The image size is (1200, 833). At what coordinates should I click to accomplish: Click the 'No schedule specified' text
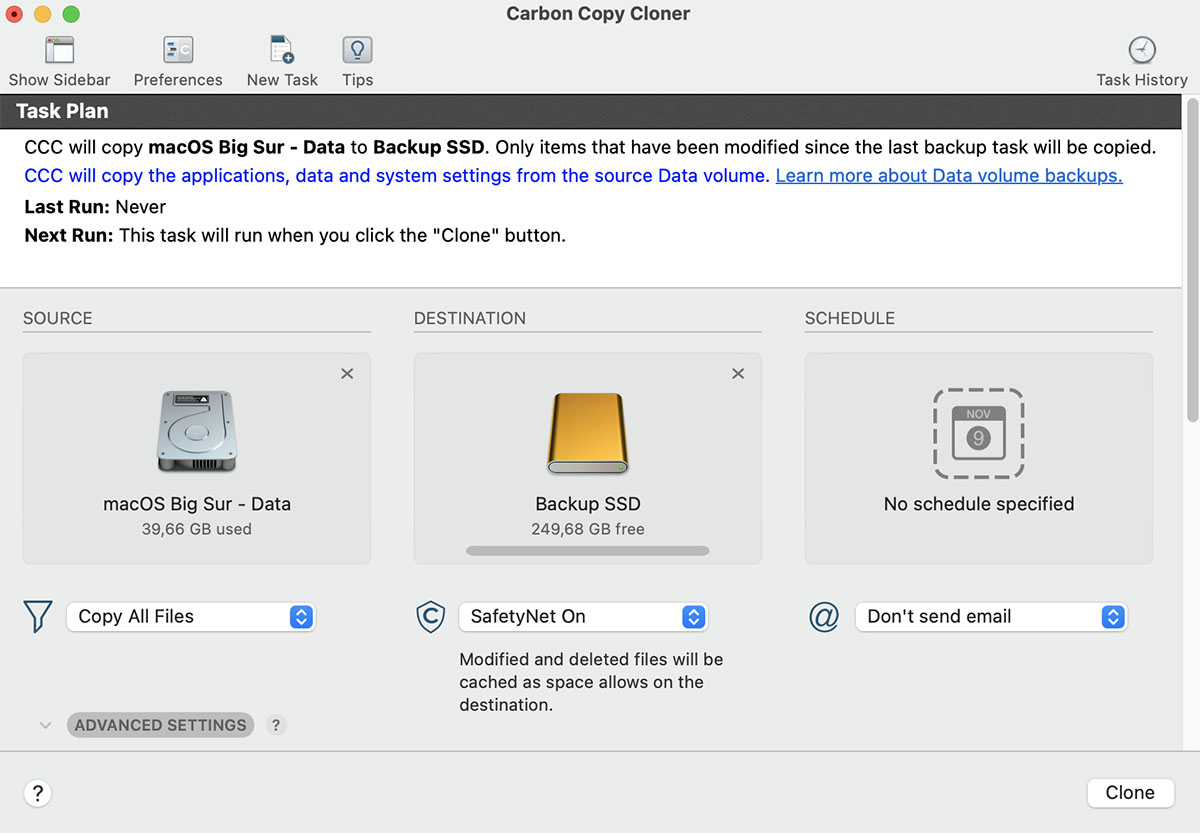coord(979,504)
